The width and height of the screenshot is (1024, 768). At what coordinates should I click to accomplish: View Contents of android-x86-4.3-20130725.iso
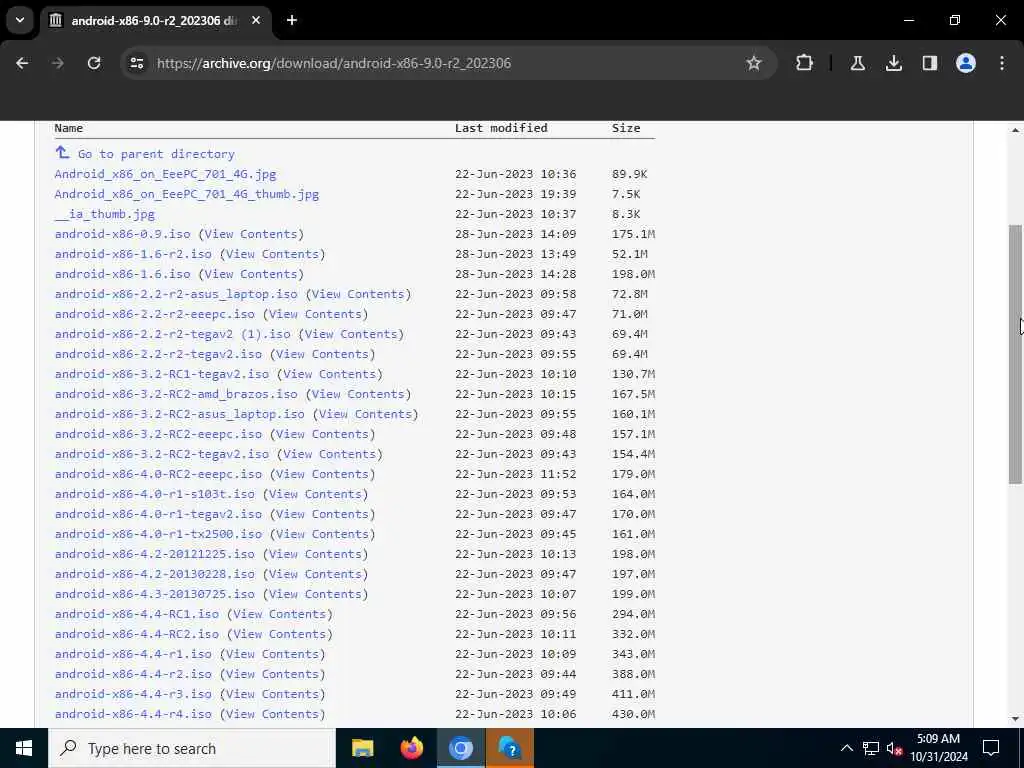coord(315,594)
